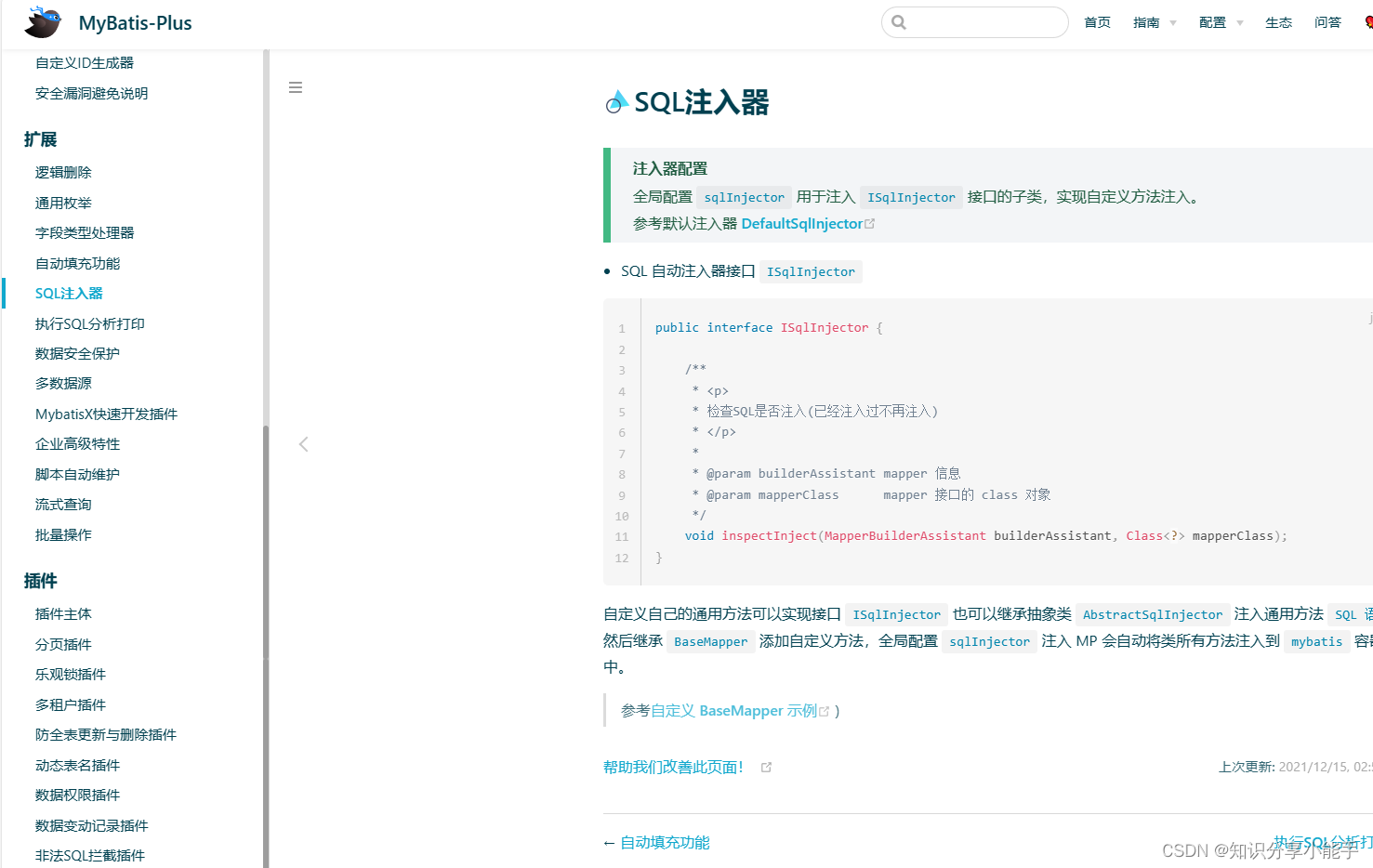Select 多租户插件 in sidebar

pyautogui.click(x=71, y=705)
